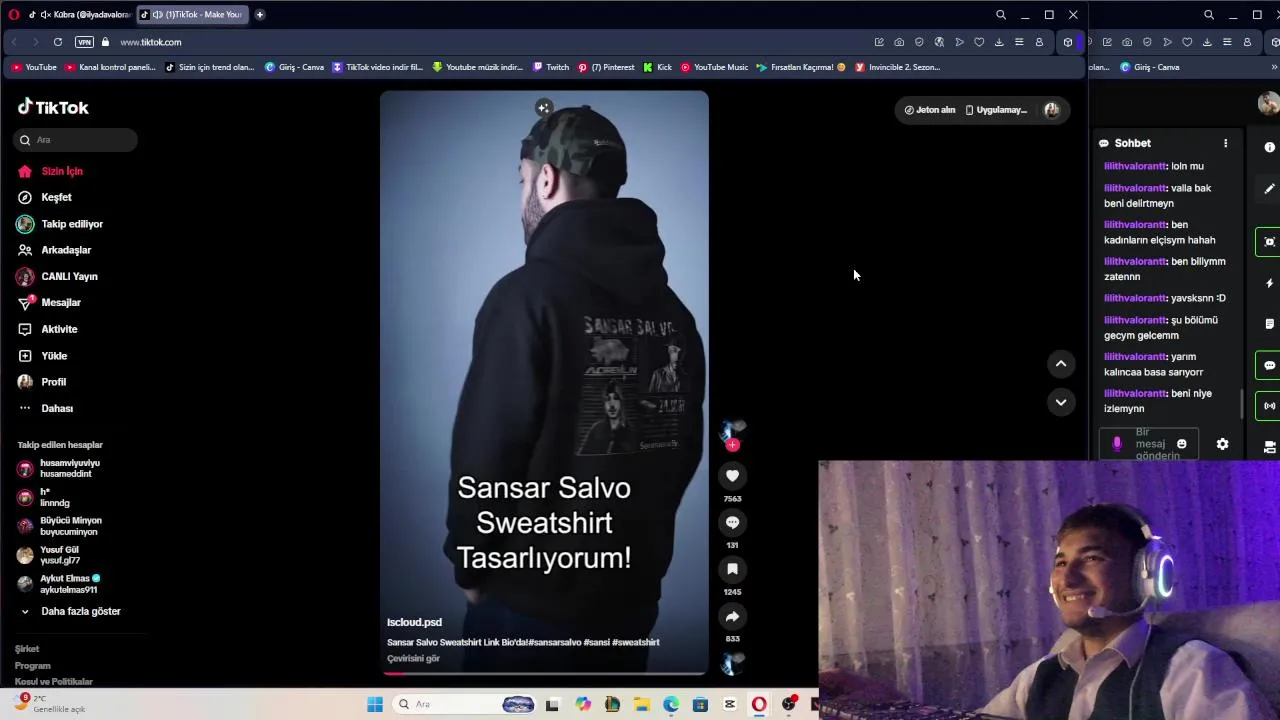The width and height of the screenshot is (1280, 720).
Task: Switch to the Kübra TikTok tab
Action: 78,15
